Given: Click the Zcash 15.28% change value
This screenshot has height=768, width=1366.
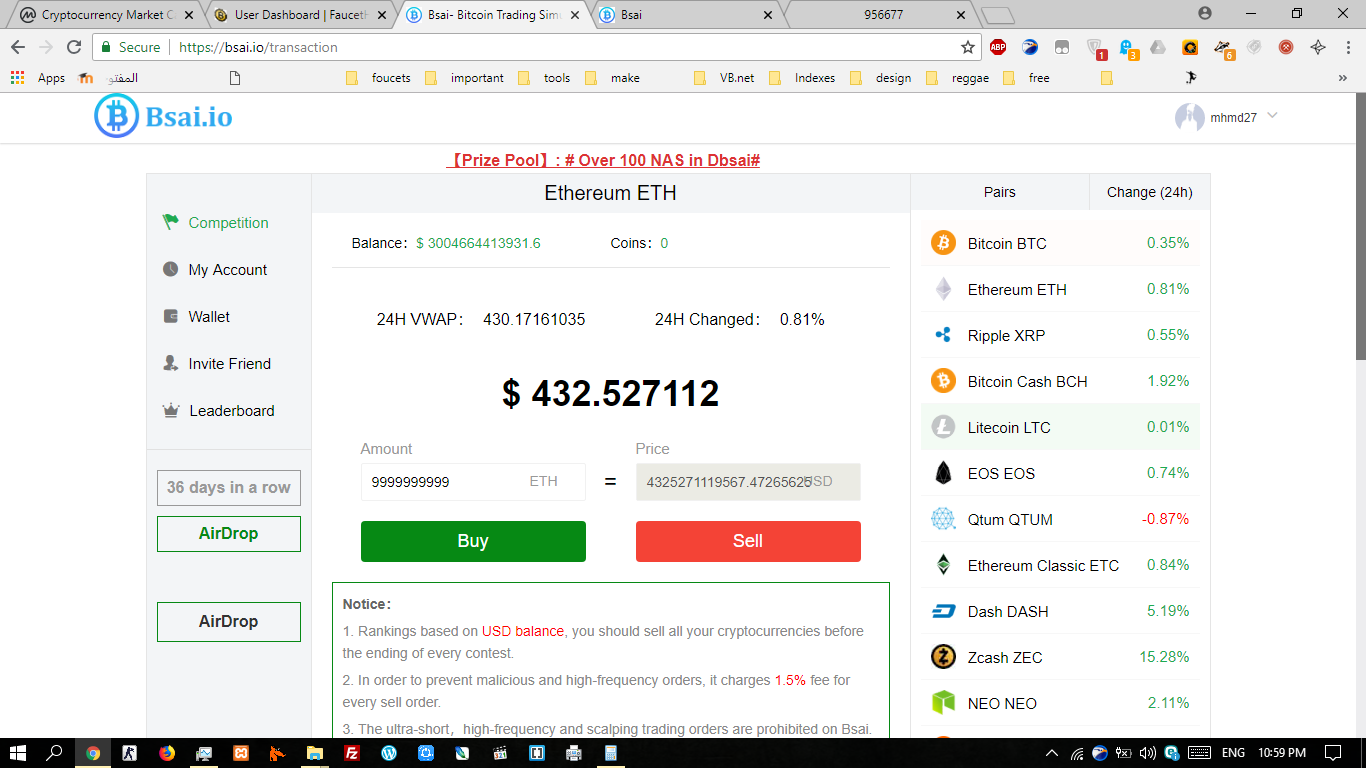Looking at the screenshot, I should coord(1164,657).
